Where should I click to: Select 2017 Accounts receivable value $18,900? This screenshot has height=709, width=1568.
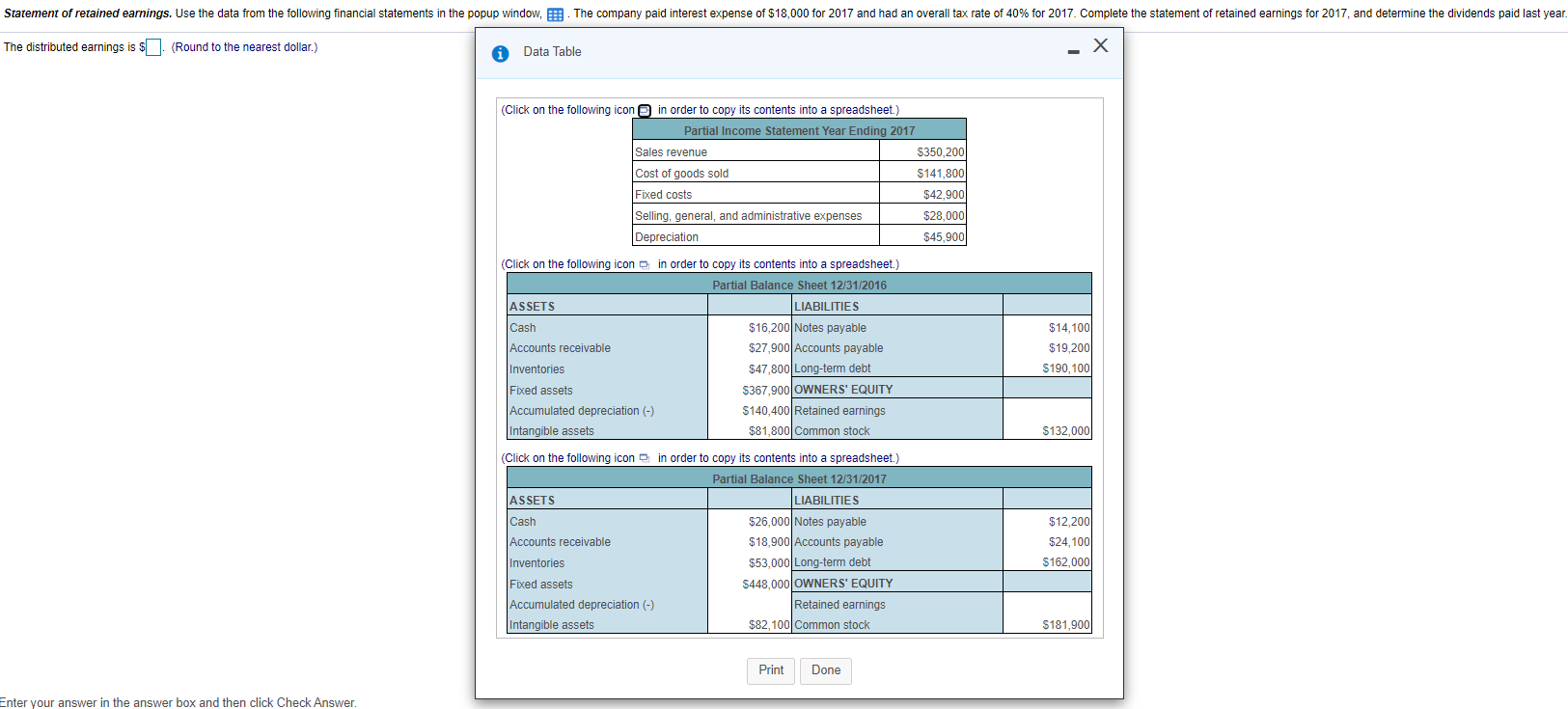769,542
